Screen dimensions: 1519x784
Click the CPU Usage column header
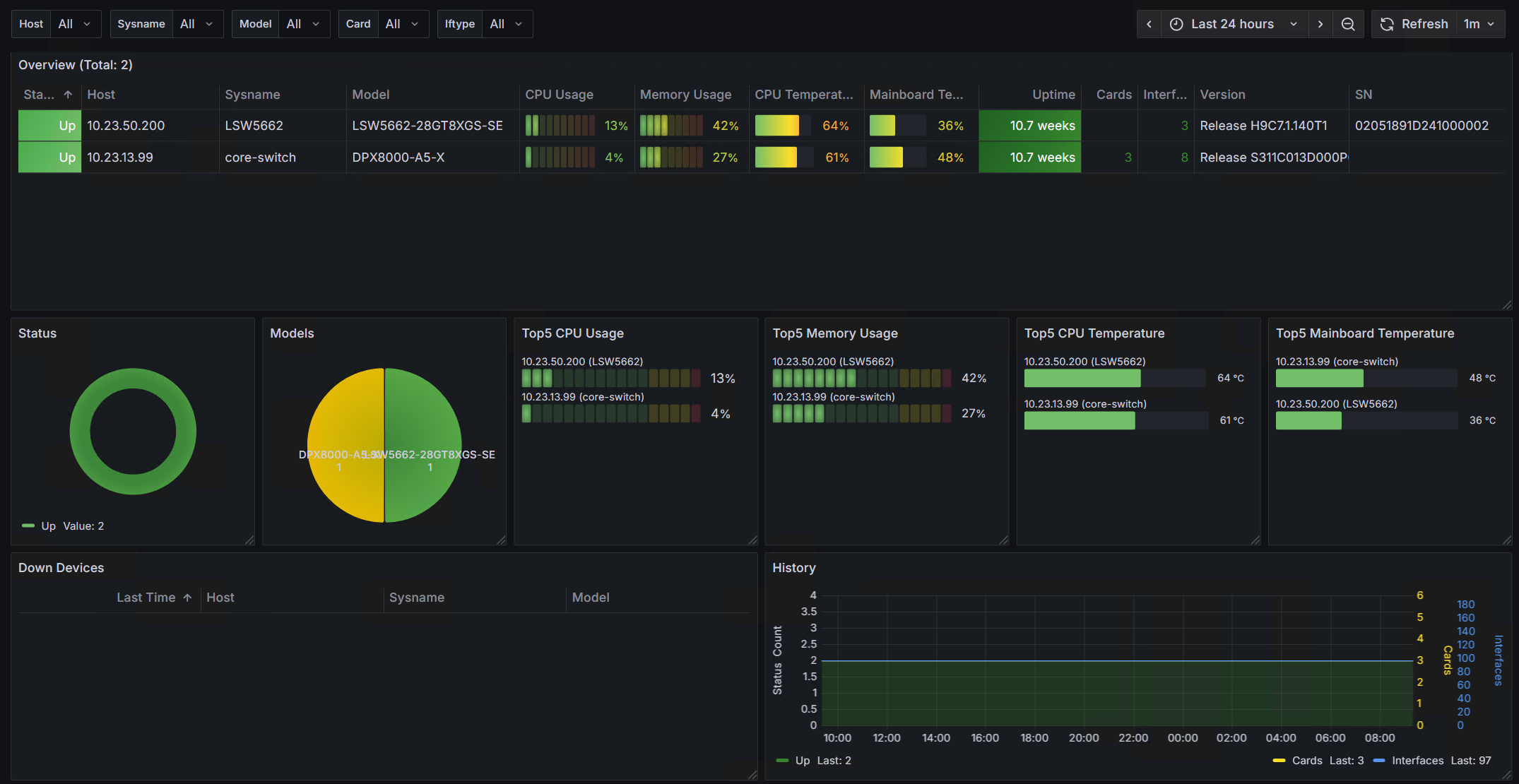(x=560, y=95)
